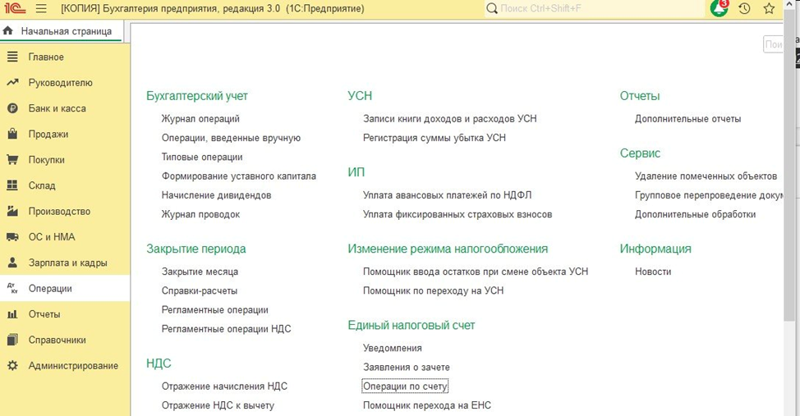Open Удаление помеченных объектов
The image size is (800, 416).
coord(706,176)
